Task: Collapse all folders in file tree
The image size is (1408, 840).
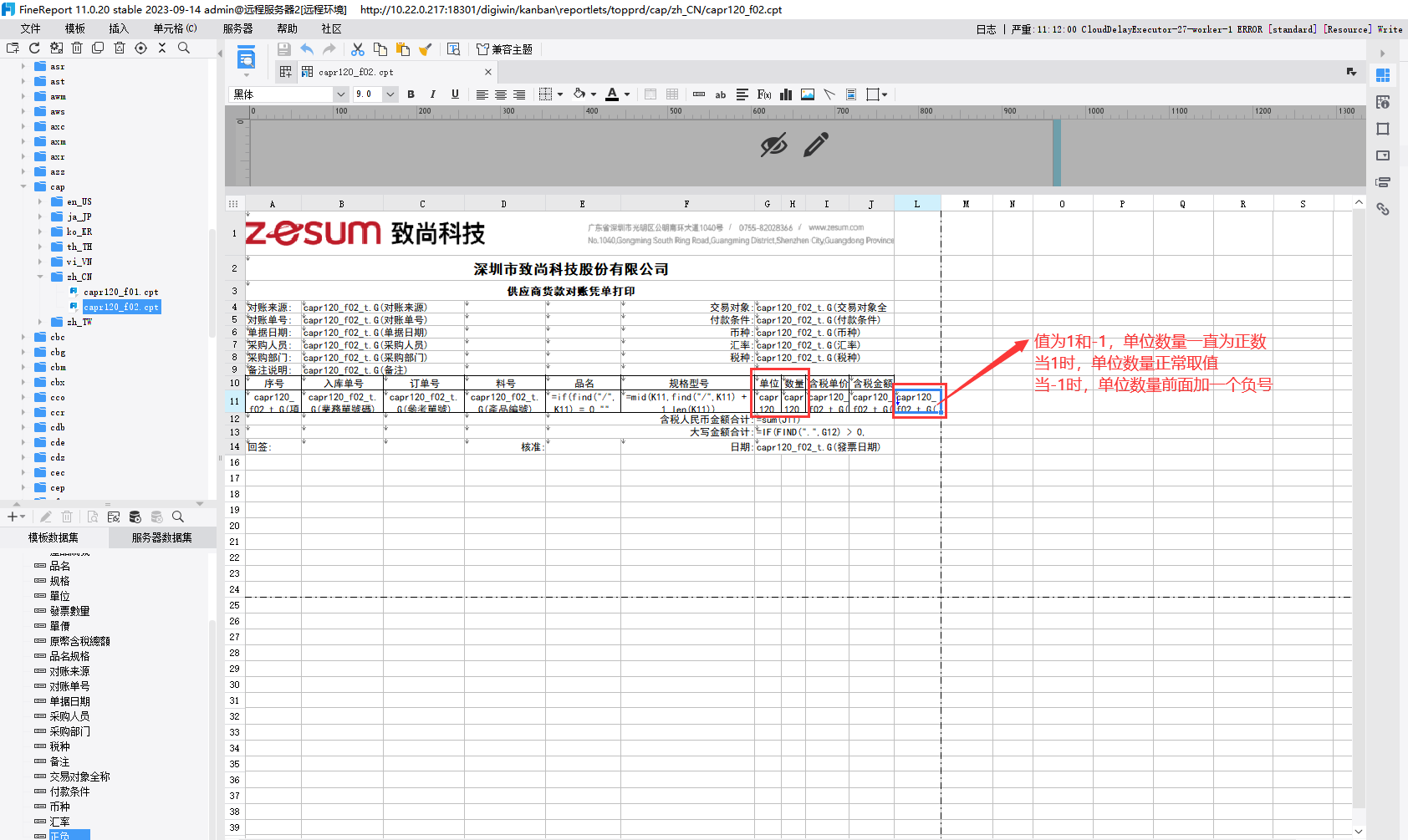Action: point(162,48)
